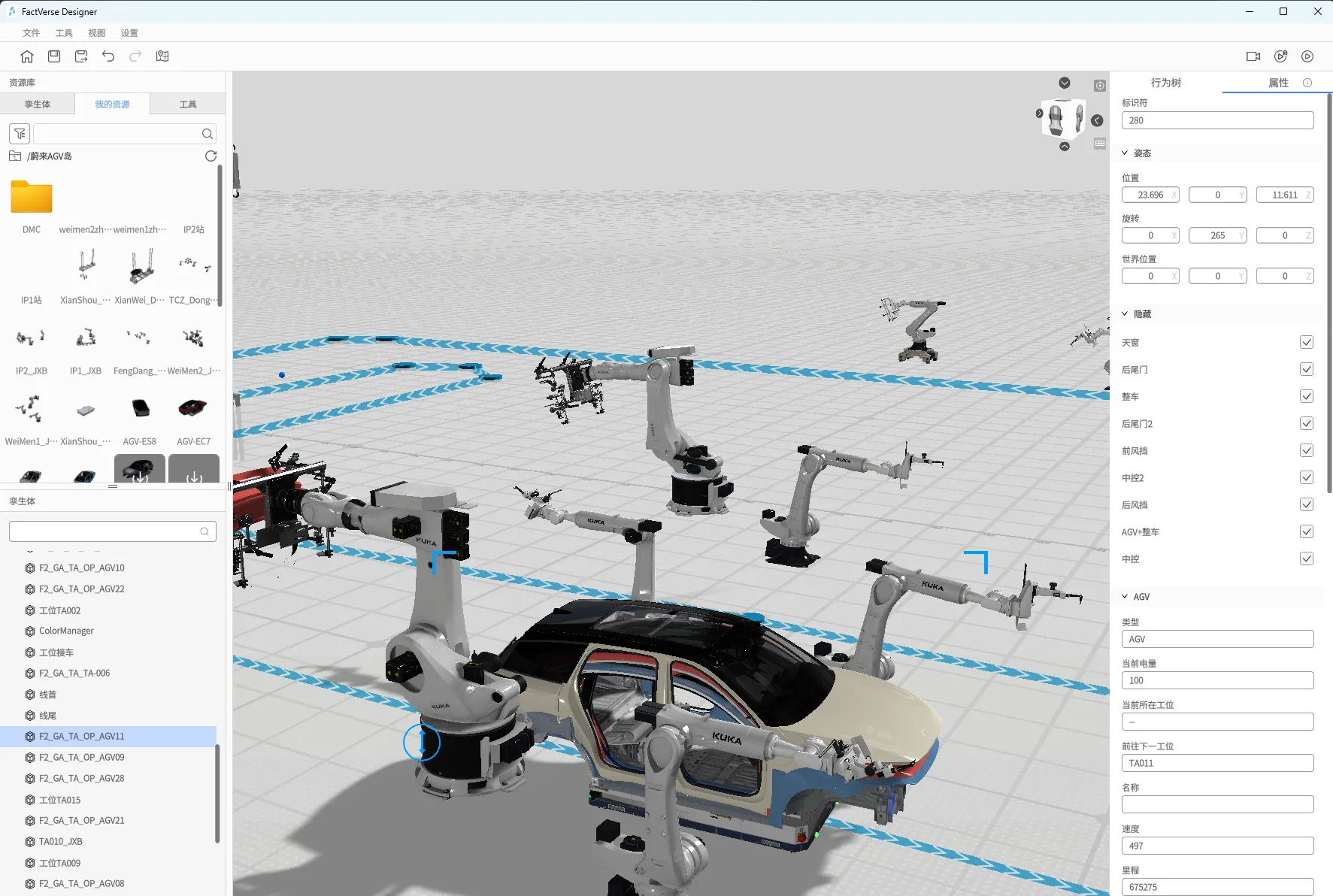The width and height of the screenshot is (1333, 896).
Task: Toggle the 后尾门 checkbox
Action: tap(1306, 370)
